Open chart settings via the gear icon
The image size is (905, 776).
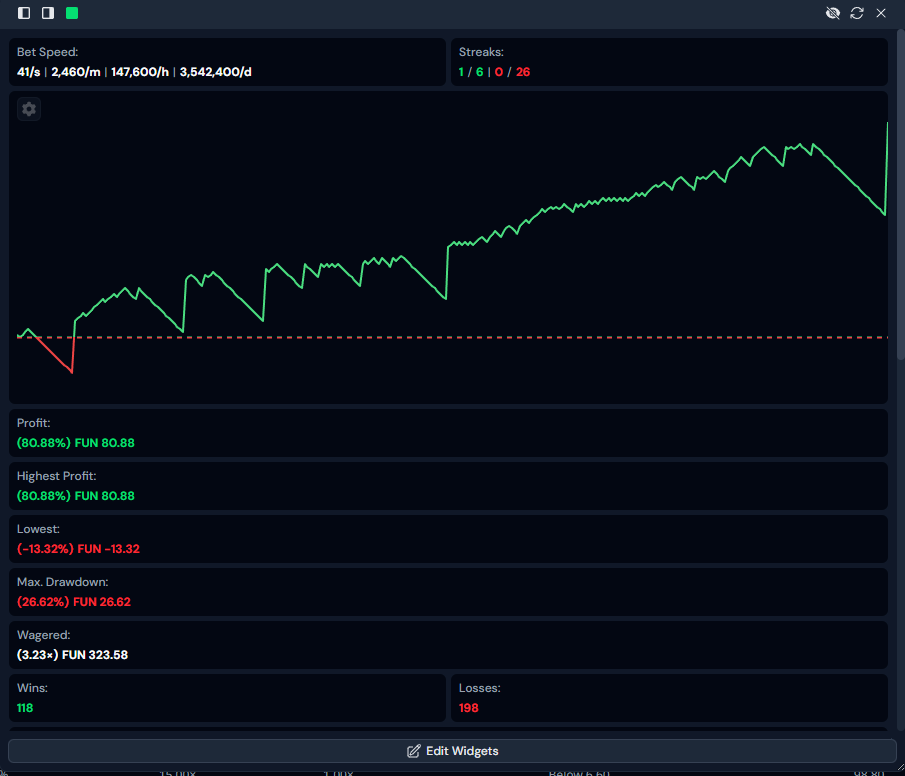pos(29,110)
